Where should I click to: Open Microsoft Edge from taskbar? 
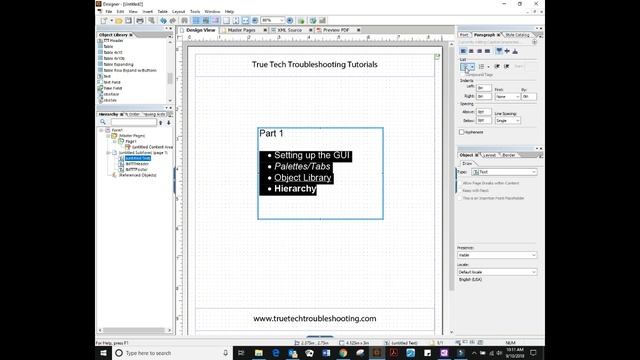[x=276, y=353]
